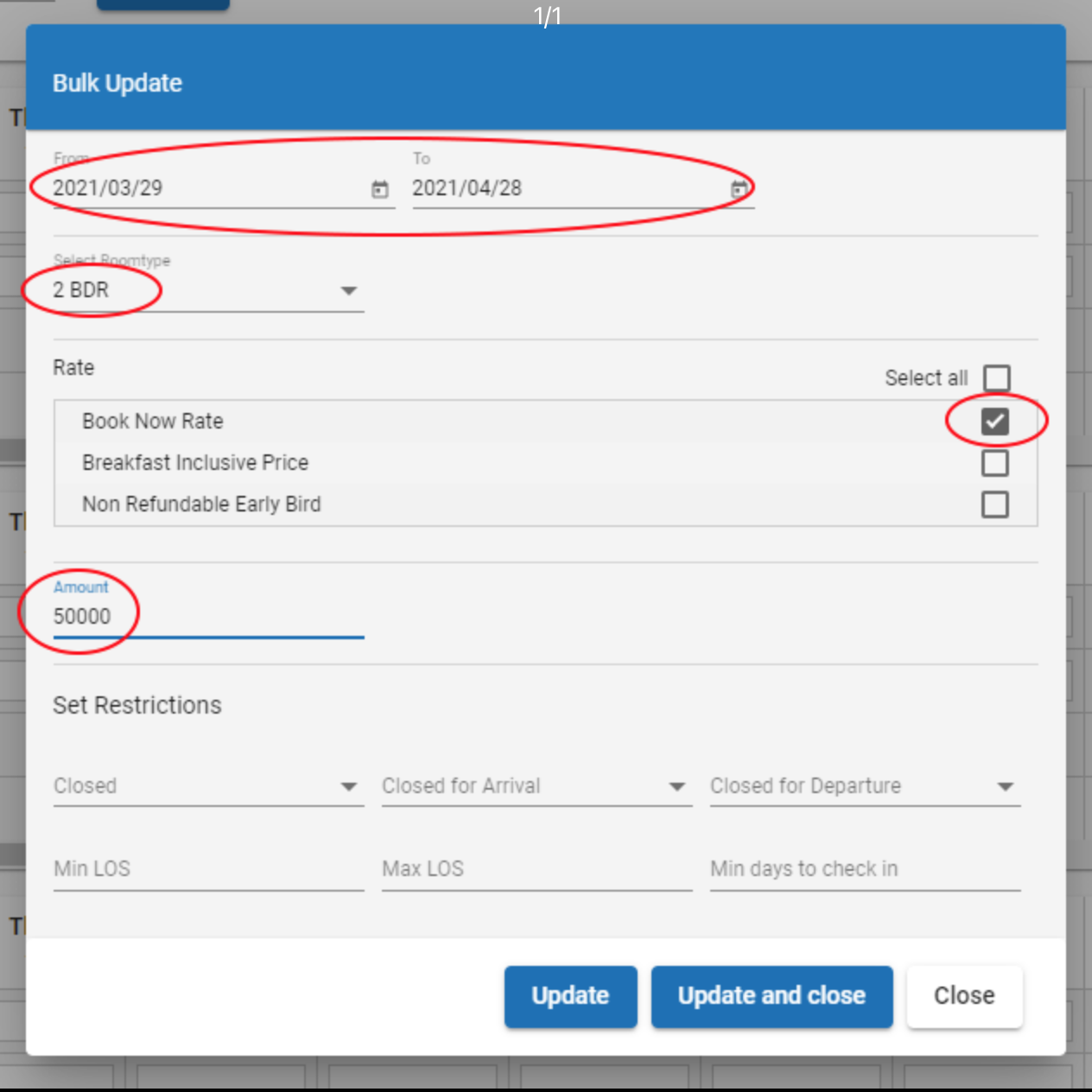This screenshot has width=1092, height=1092.
Task: Select the Book Now Rate row label
Action: 153,422
